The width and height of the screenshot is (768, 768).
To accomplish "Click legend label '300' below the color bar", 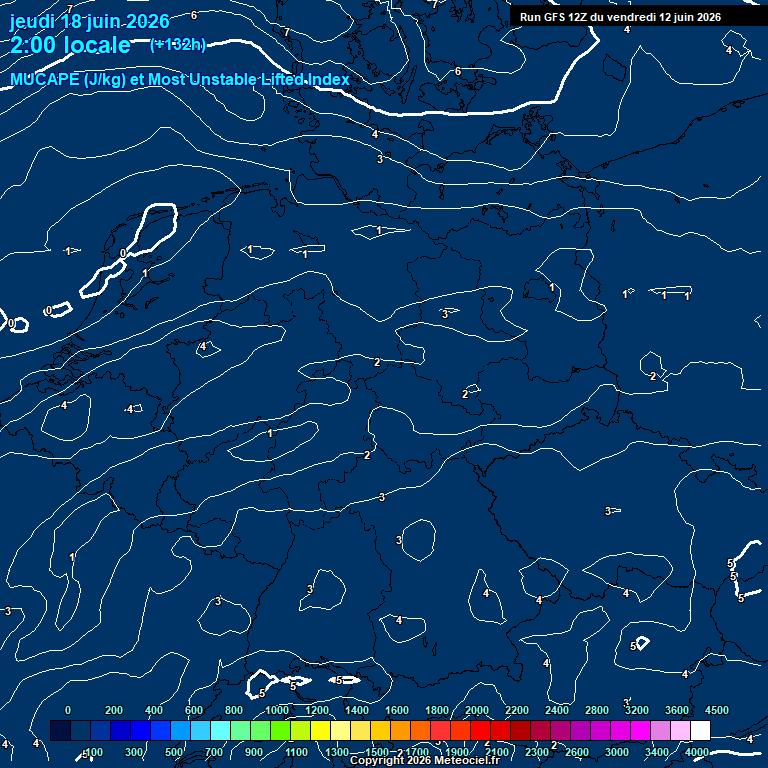I will [134, 752].
